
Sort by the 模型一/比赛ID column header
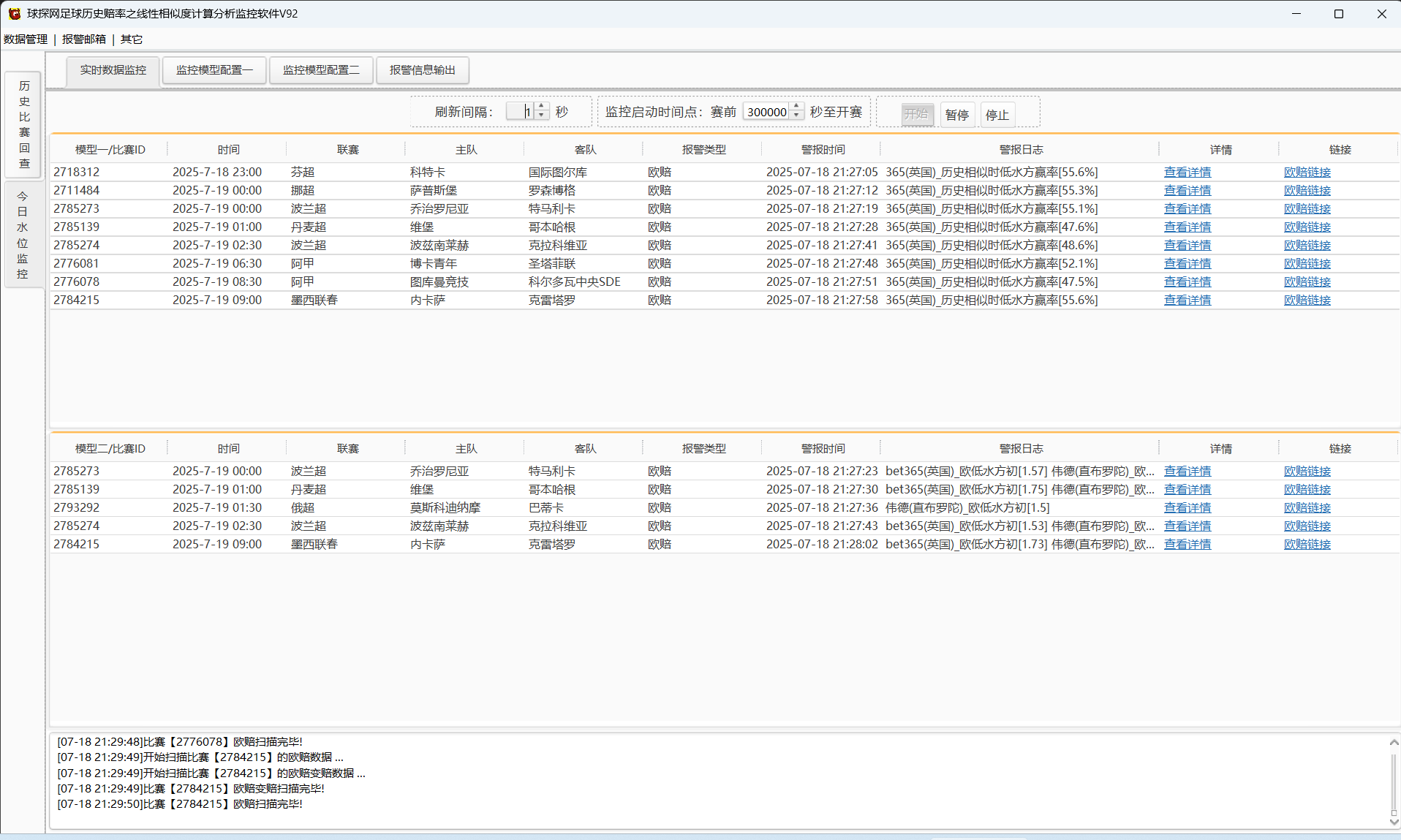110,150
